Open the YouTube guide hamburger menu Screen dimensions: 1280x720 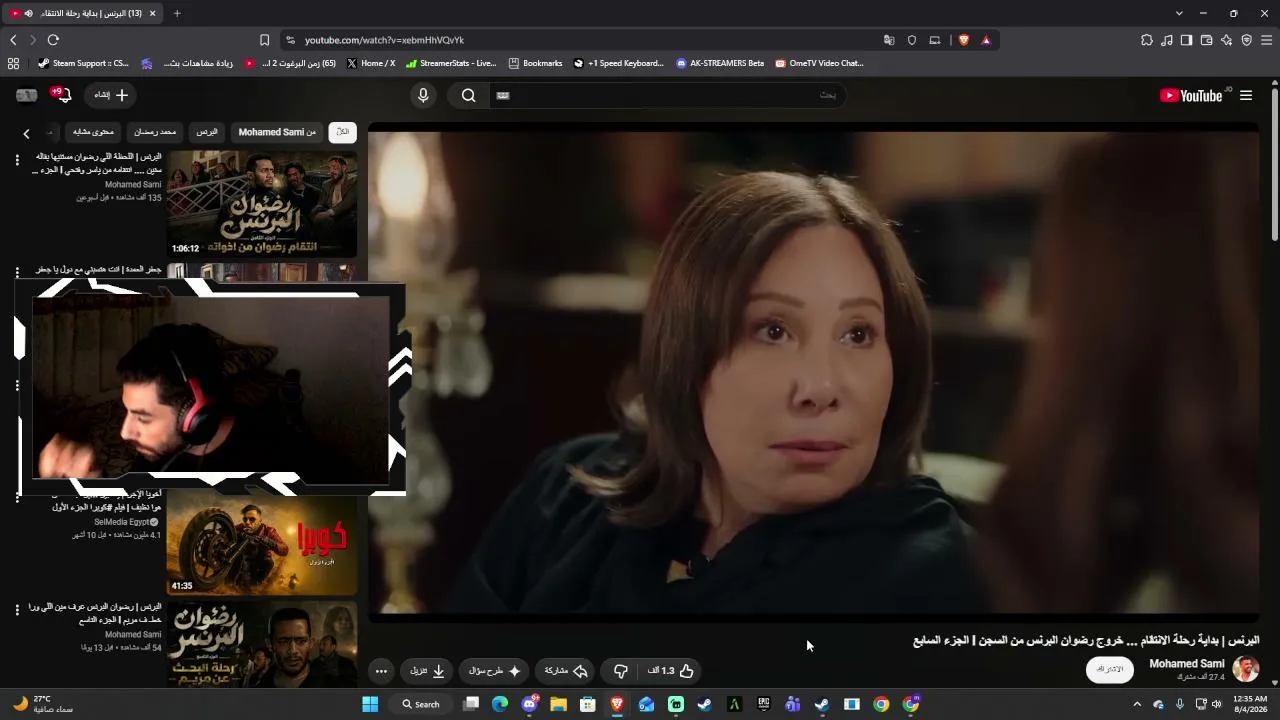[1246, 95]
